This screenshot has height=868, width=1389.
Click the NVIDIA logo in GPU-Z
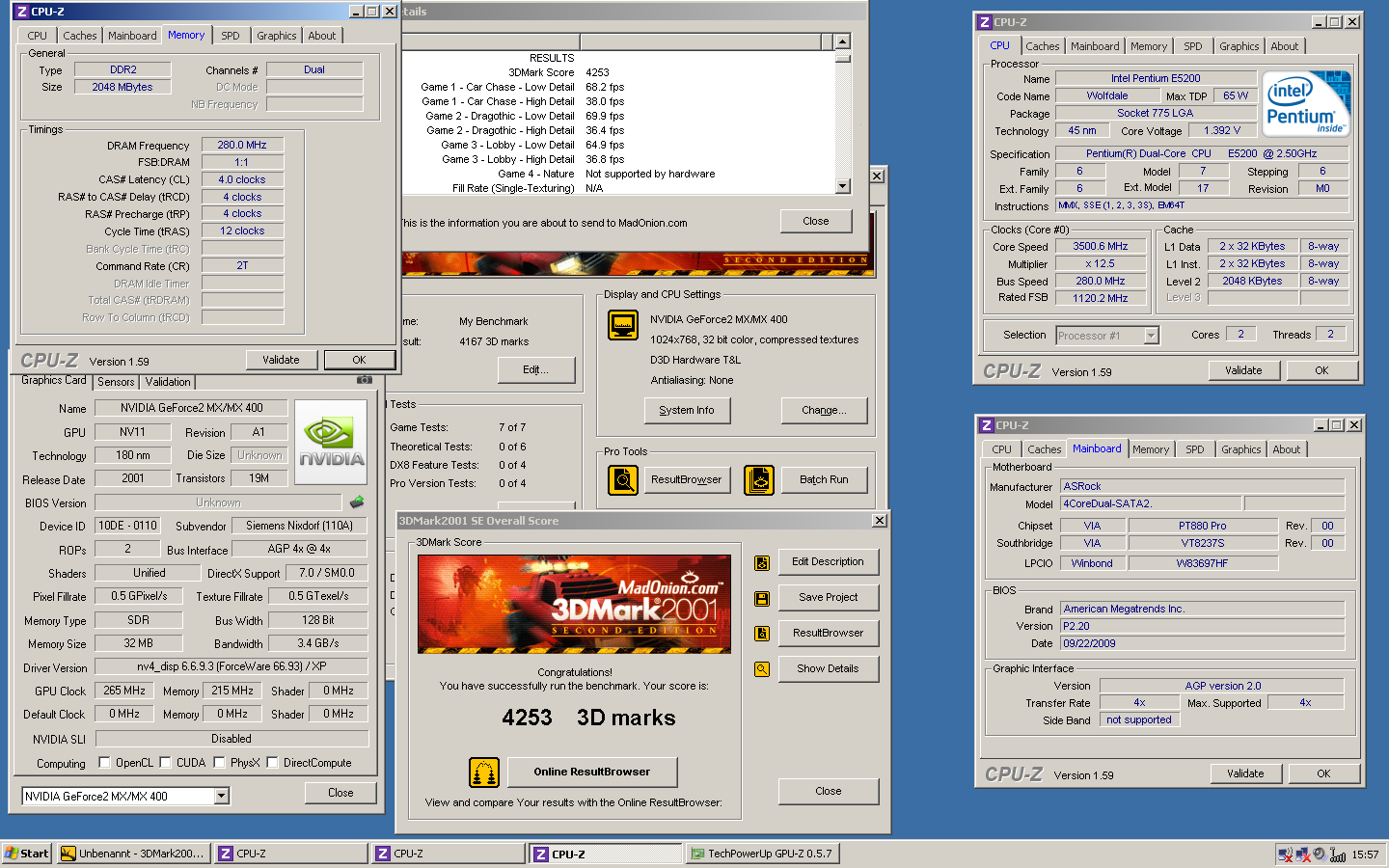coord(331,442)
